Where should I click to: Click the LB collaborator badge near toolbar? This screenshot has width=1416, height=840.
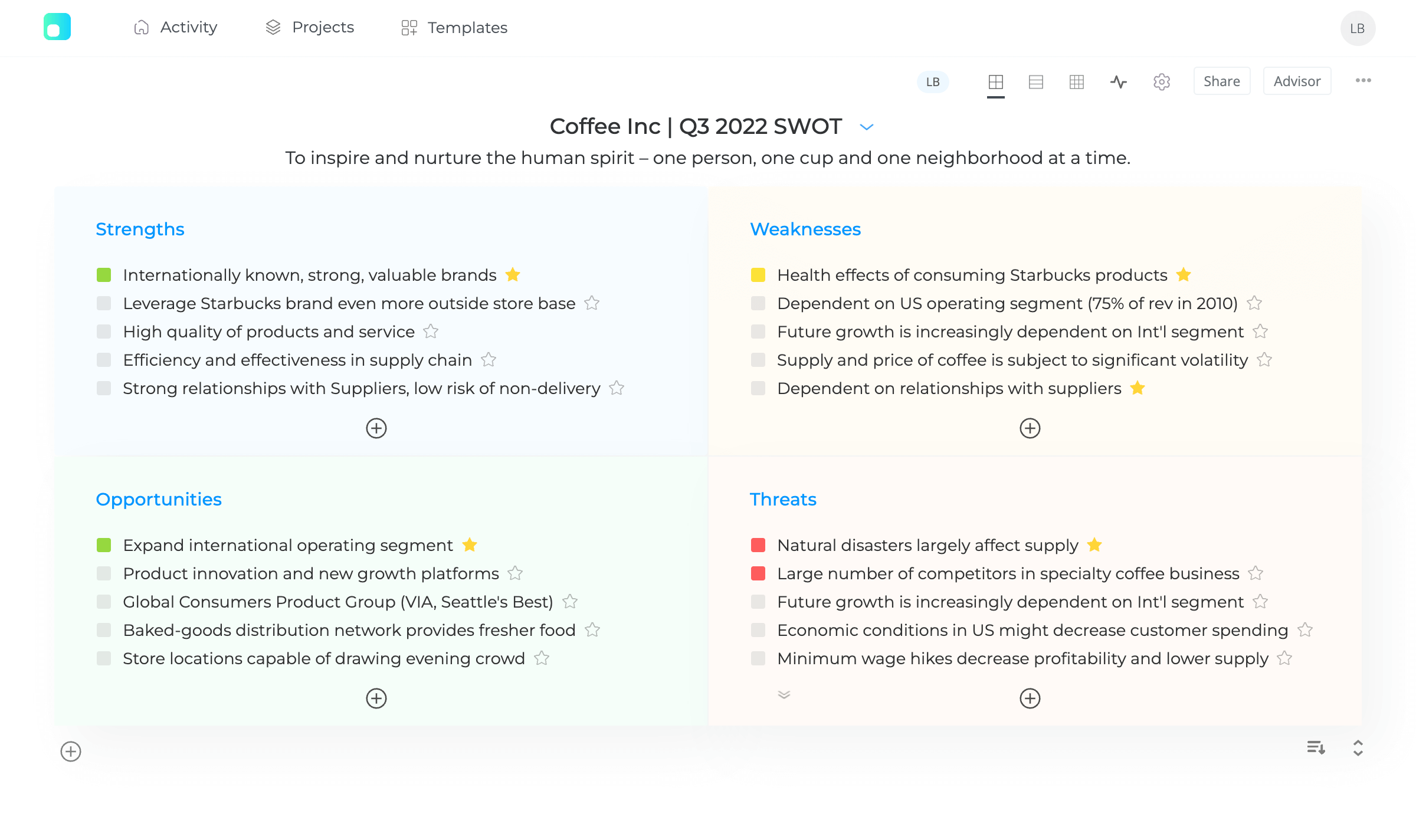[x=933, y=81]
